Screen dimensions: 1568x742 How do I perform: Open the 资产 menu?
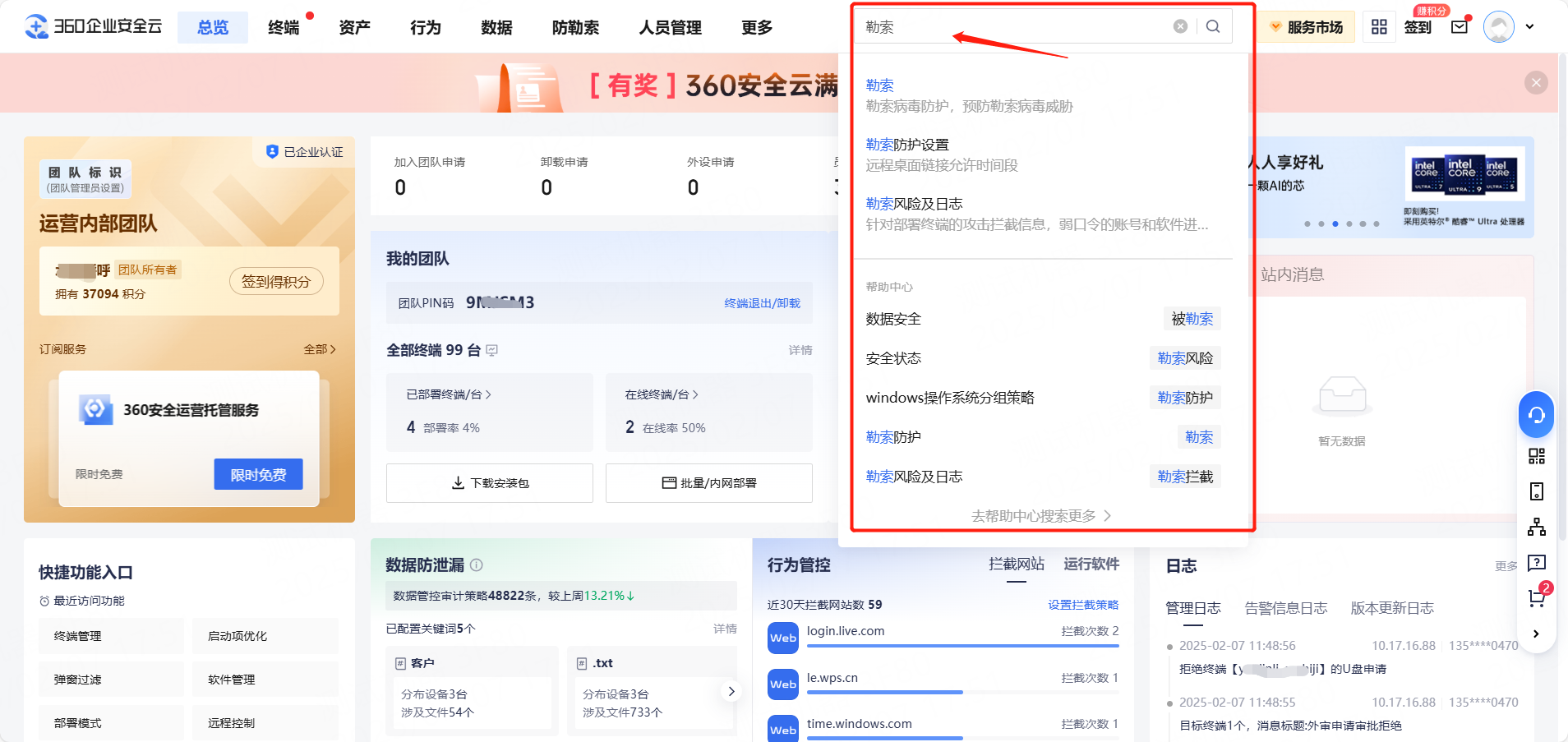point(354,27)
